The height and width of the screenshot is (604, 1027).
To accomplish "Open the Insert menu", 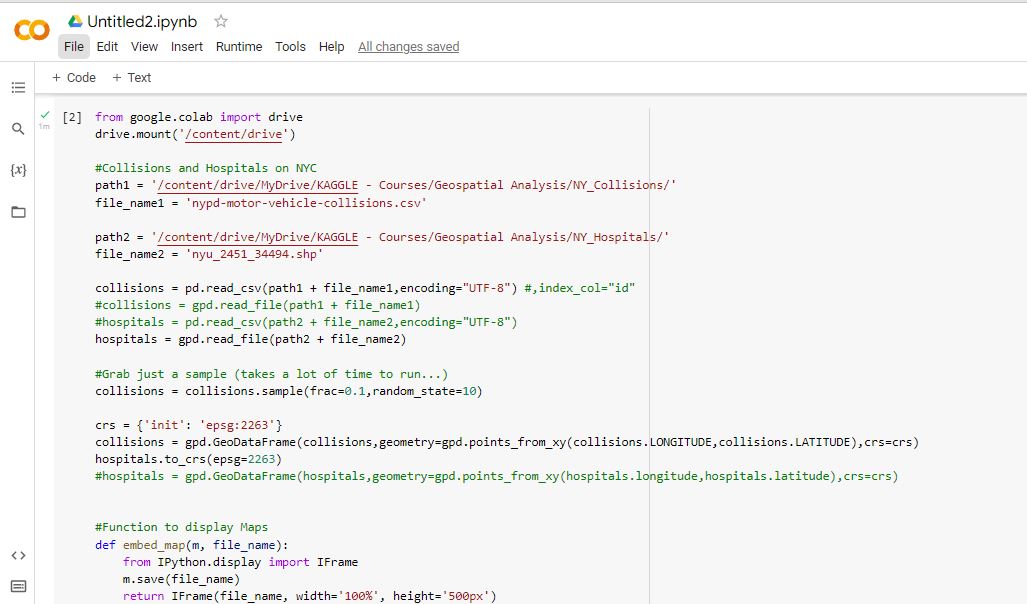I will 186,46.
